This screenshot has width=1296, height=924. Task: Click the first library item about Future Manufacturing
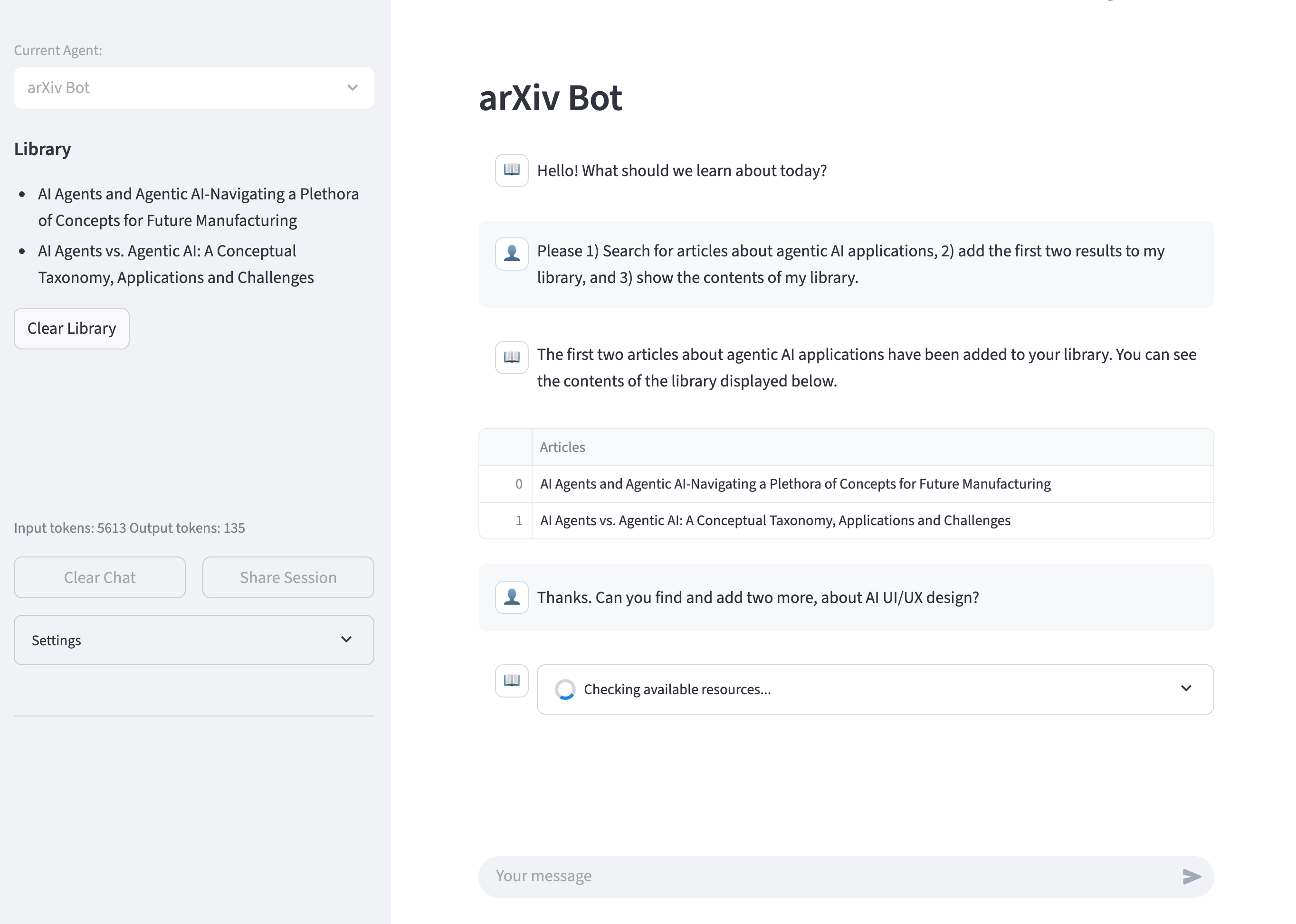click(x=198, y=207)
